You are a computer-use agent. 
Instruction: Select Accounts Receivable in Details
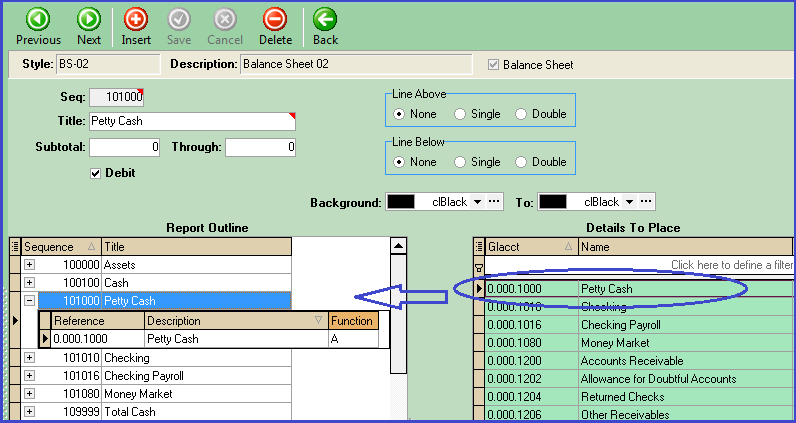point(639,361)
